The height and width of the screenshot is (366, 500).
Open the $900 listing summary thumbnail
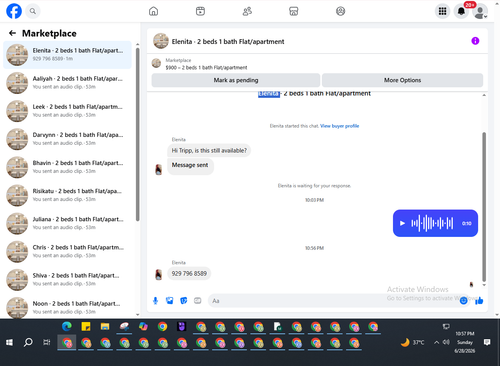(x=156, y=63)
